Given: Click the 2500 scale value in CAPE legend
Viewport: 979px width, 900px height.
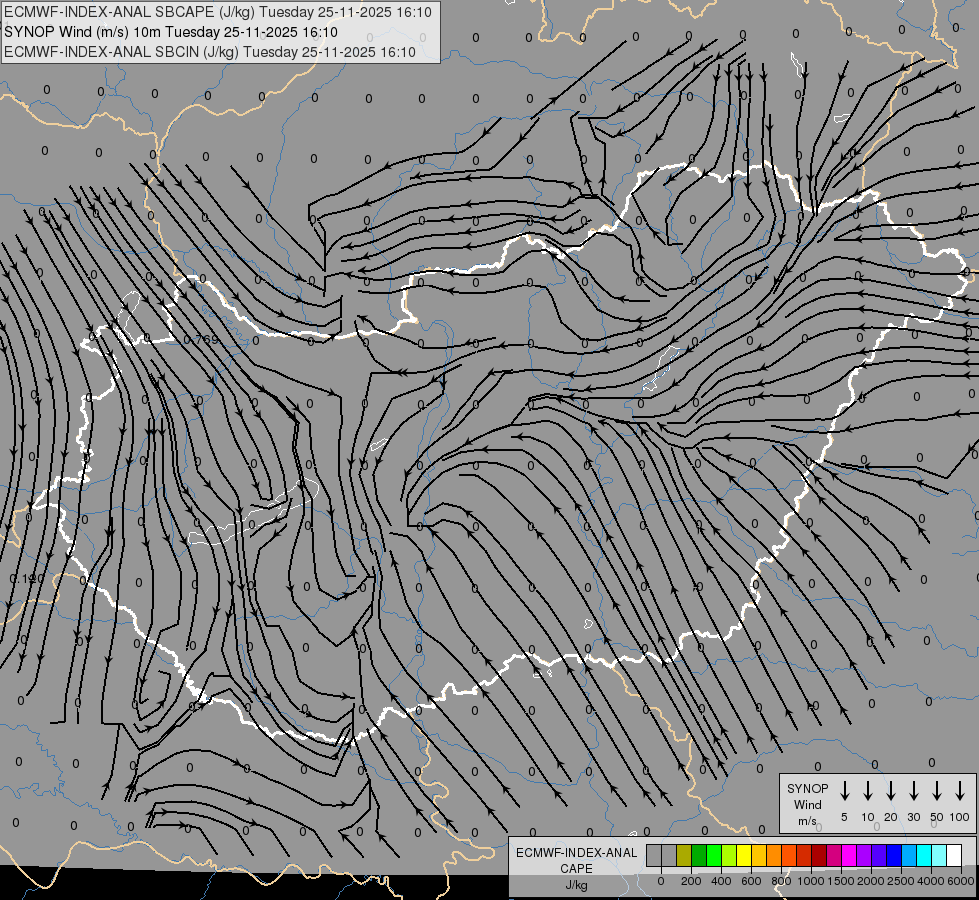Looking at the screenshot, I should coord(901,881).
